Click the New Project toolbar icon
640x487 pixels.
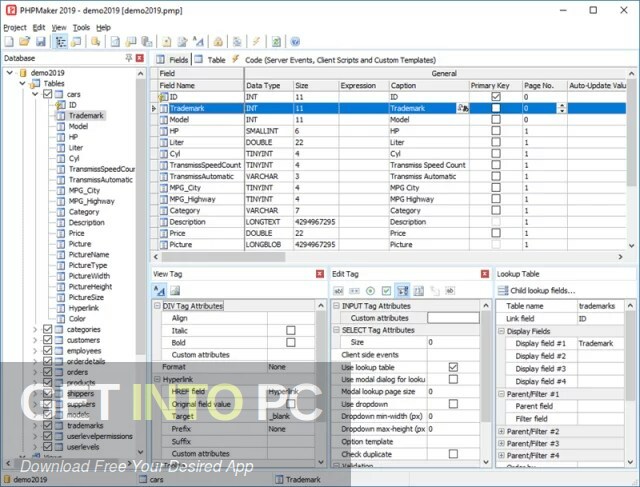tap(9, 41)
